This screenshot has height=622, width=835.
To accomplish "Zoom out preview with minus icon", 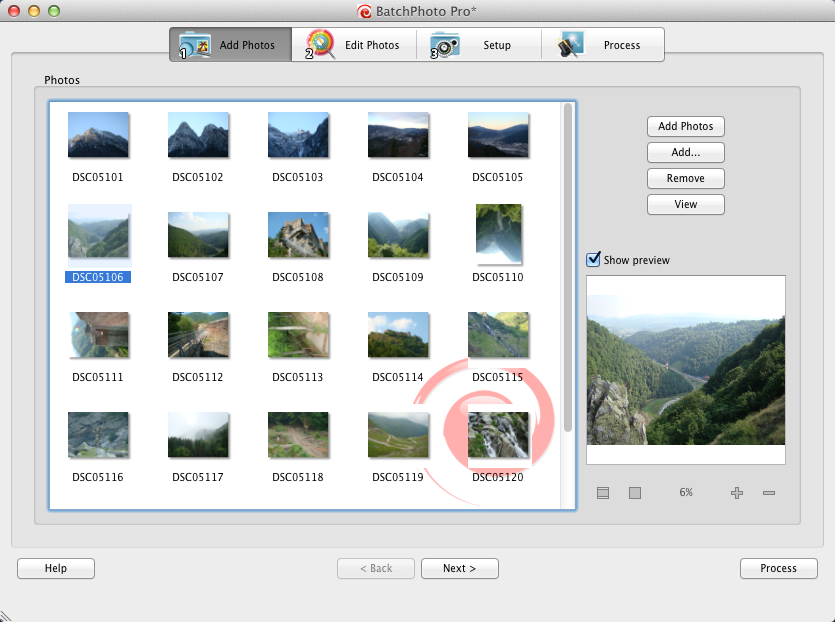I will coord(769,493).
